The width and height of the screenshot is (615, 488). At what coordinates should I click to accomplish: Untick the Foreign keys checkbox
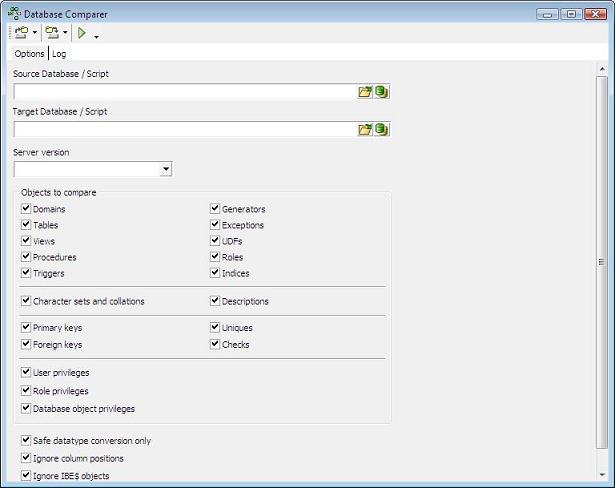tap(26, 344)
